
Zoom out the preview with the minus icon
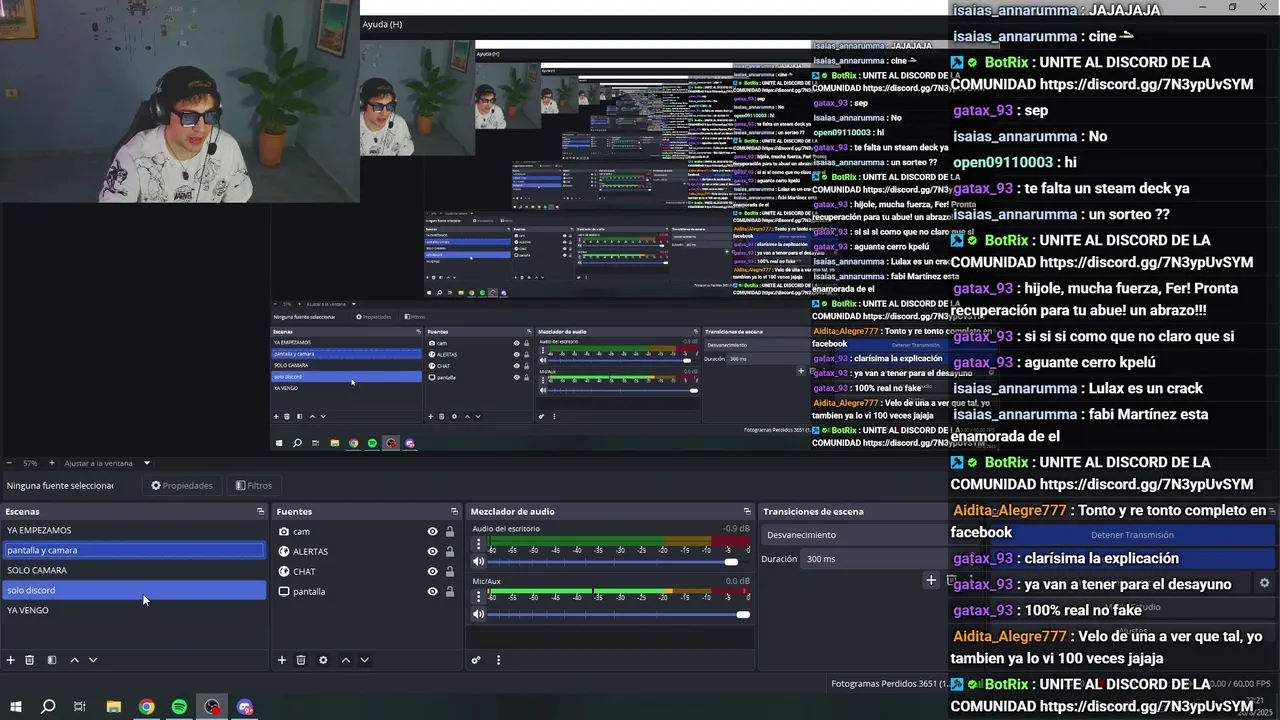point(9,463)
